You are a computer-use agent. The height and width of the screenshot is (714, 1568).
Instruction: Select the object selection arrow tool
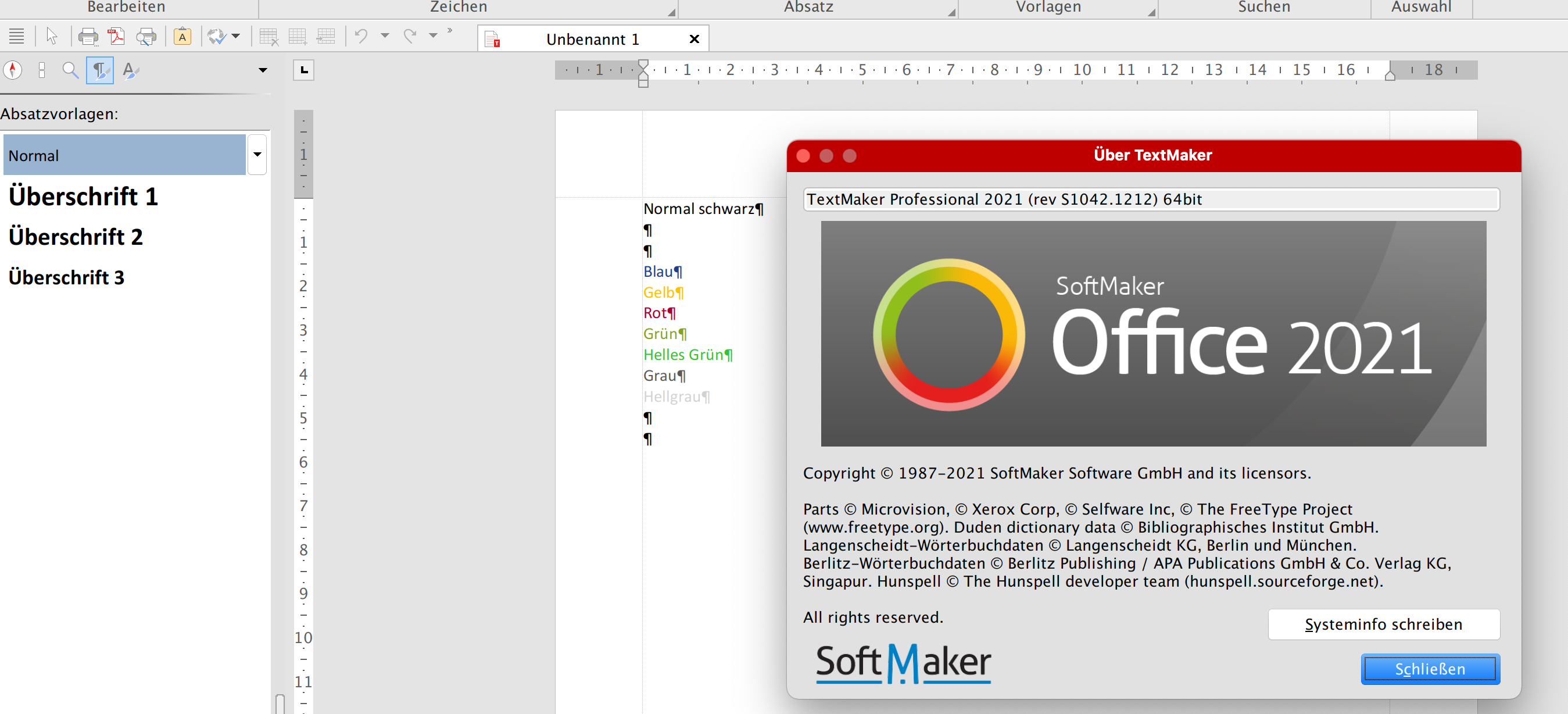click(52, 37)
